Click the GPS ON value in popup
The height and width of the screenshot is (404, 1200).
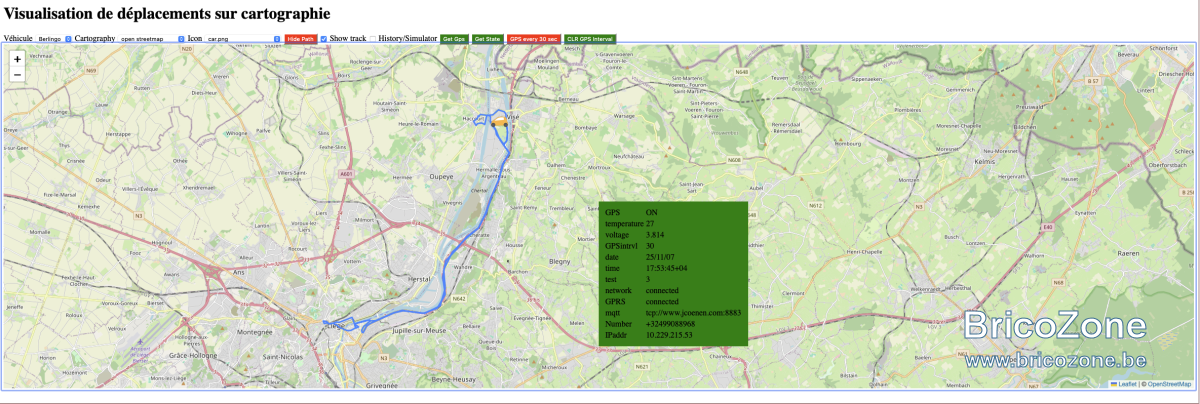pyautogui.click(x=651, y=212)
